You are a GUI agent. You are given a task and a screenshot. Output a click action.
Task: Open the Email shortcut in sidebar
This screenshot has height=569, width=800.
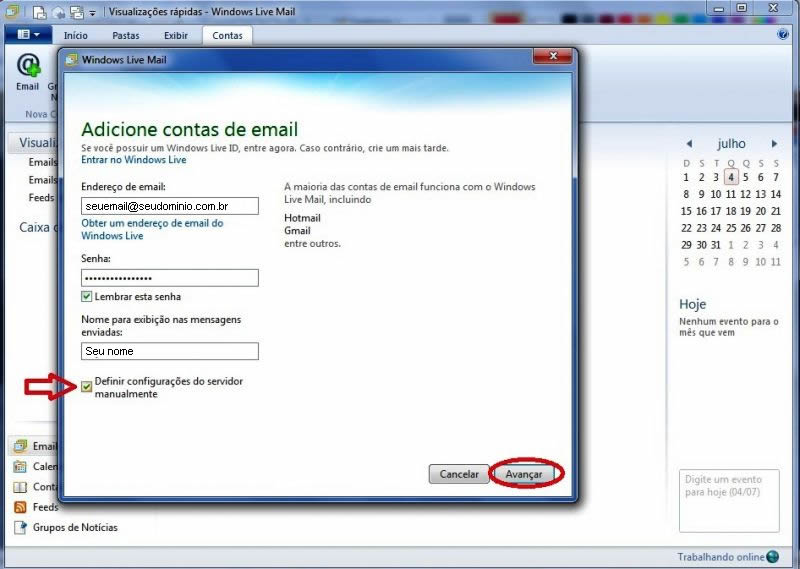pos(36,446)
